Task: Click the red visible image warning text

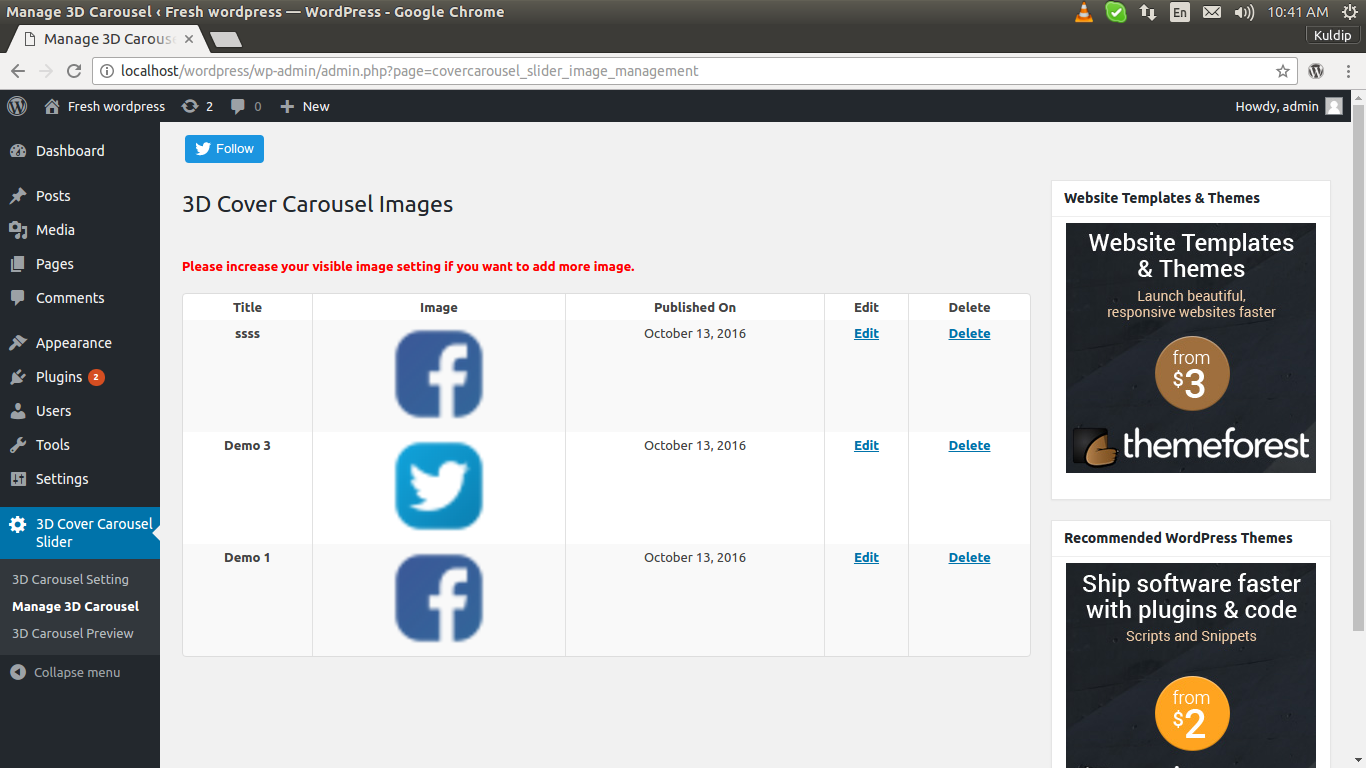Action: click(x=408, y=267)
